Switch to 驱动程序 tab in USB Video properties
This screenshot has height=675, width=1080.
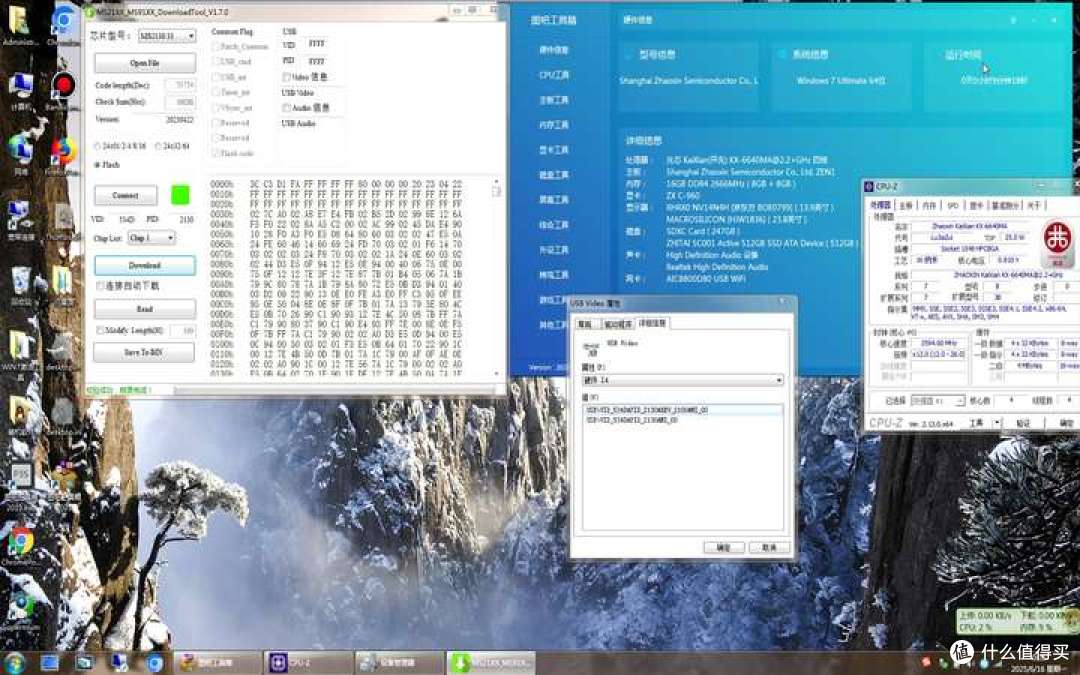617,324
